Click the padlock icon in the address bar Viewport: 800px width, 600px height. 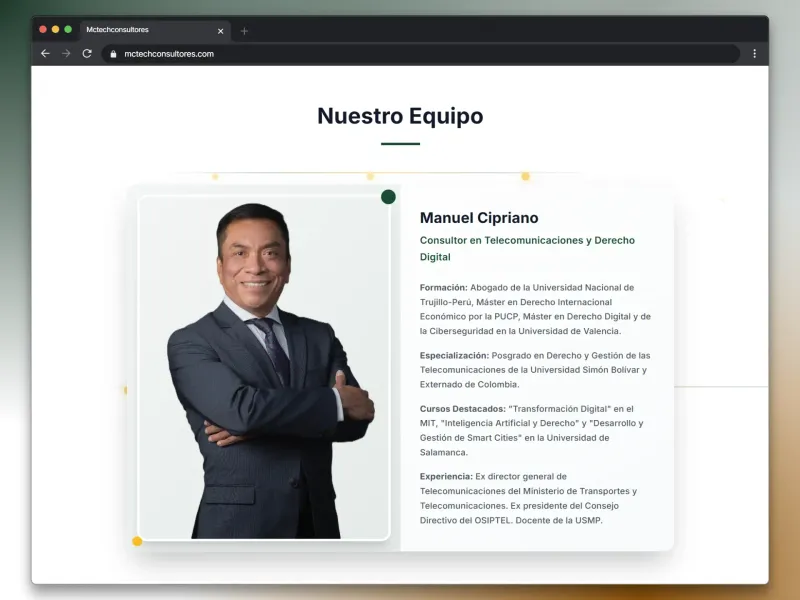click(x=111, y=54)
